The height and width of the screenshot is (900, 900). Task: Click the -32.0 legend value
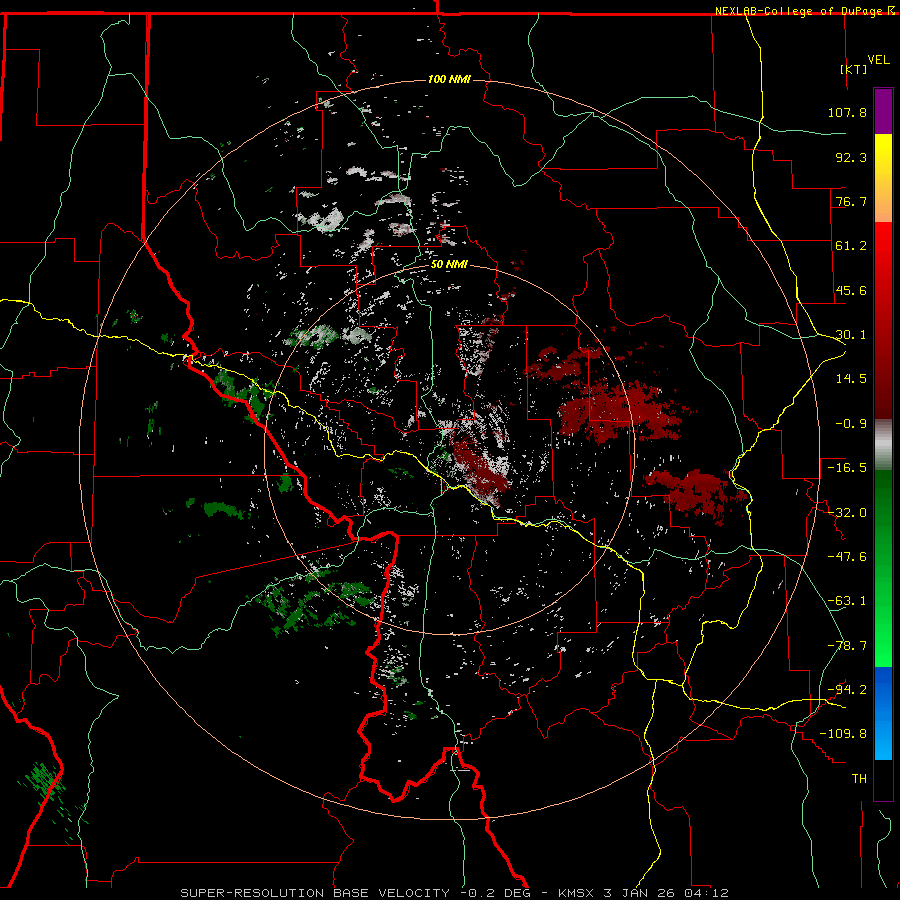click(x=847, y=513)
